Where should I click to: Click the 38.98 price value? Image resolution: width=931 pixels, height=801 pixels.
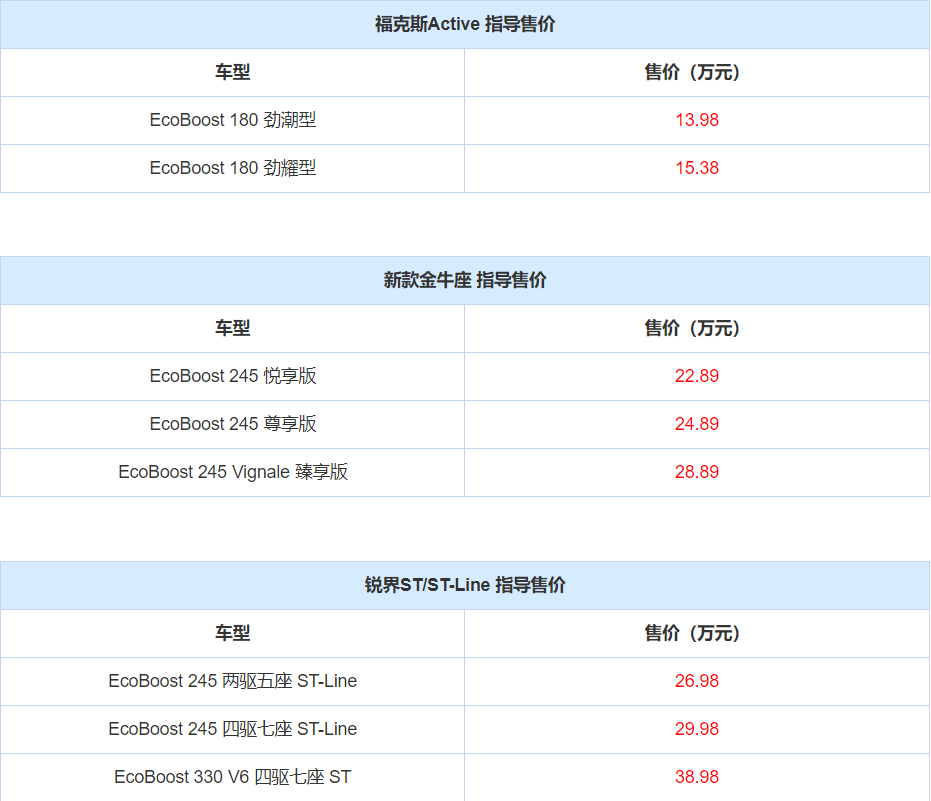tap(697, 777)
